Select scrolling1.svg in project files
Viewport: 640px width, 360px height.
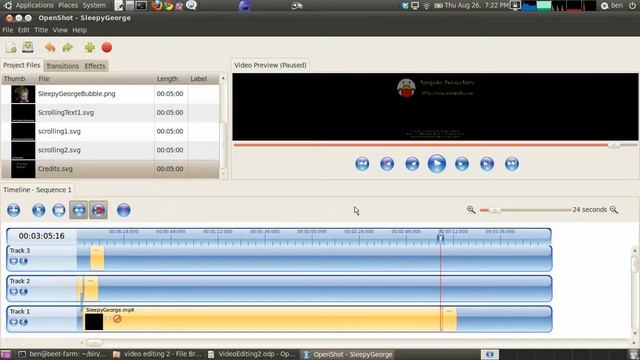pyautogui.click(x=110, y=131)
